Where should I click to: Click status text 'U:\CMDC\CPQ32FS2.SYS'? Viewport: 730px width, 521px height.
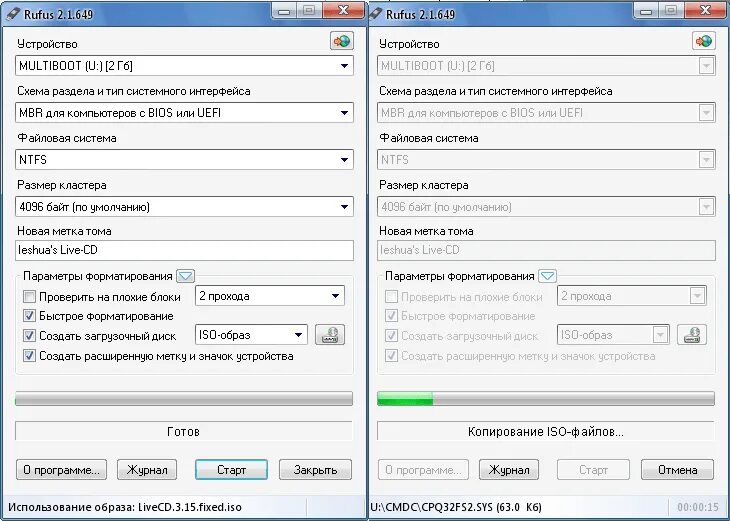coord(455,507)
